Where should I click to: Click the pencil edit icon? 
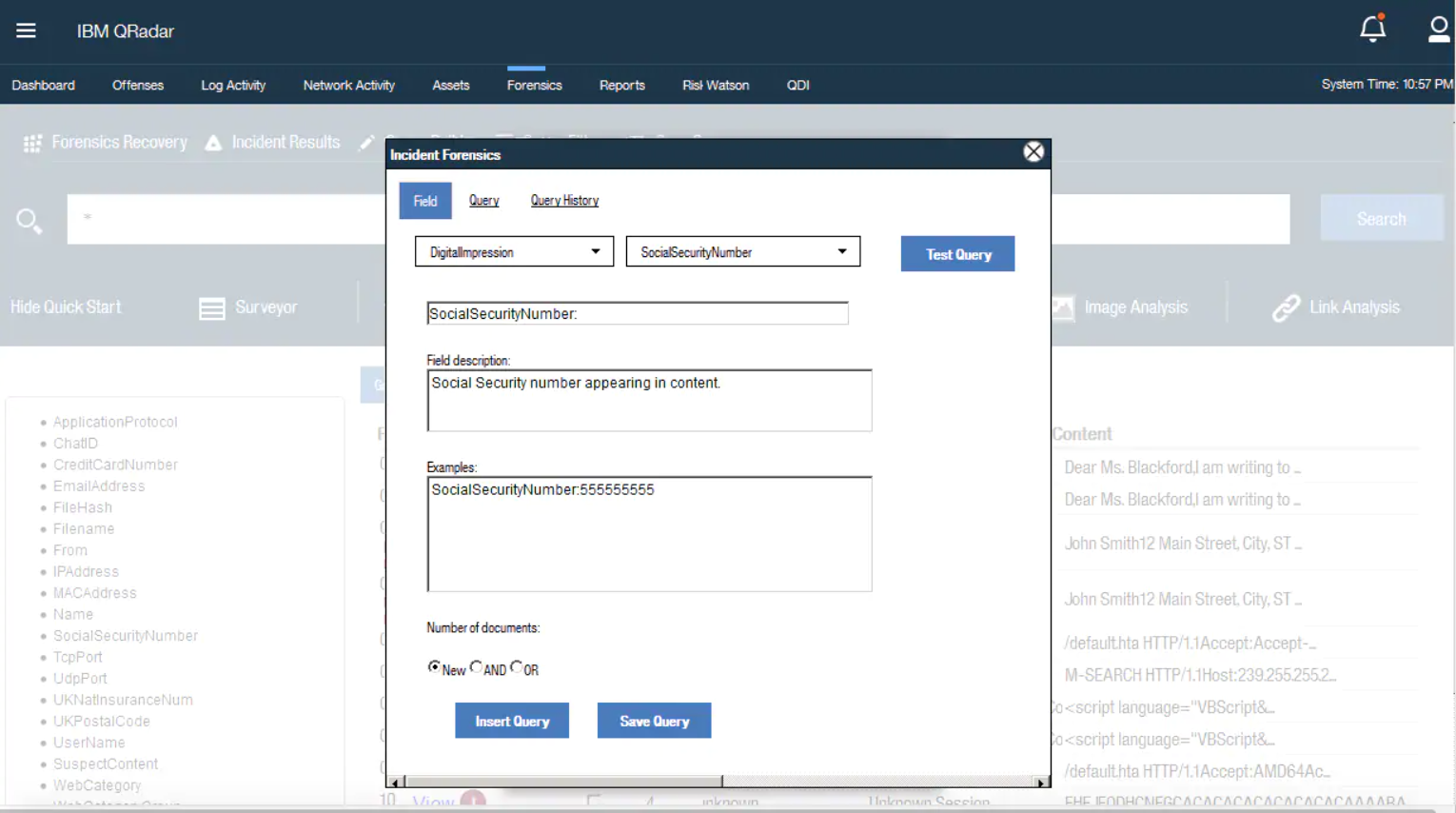[366, 143]
